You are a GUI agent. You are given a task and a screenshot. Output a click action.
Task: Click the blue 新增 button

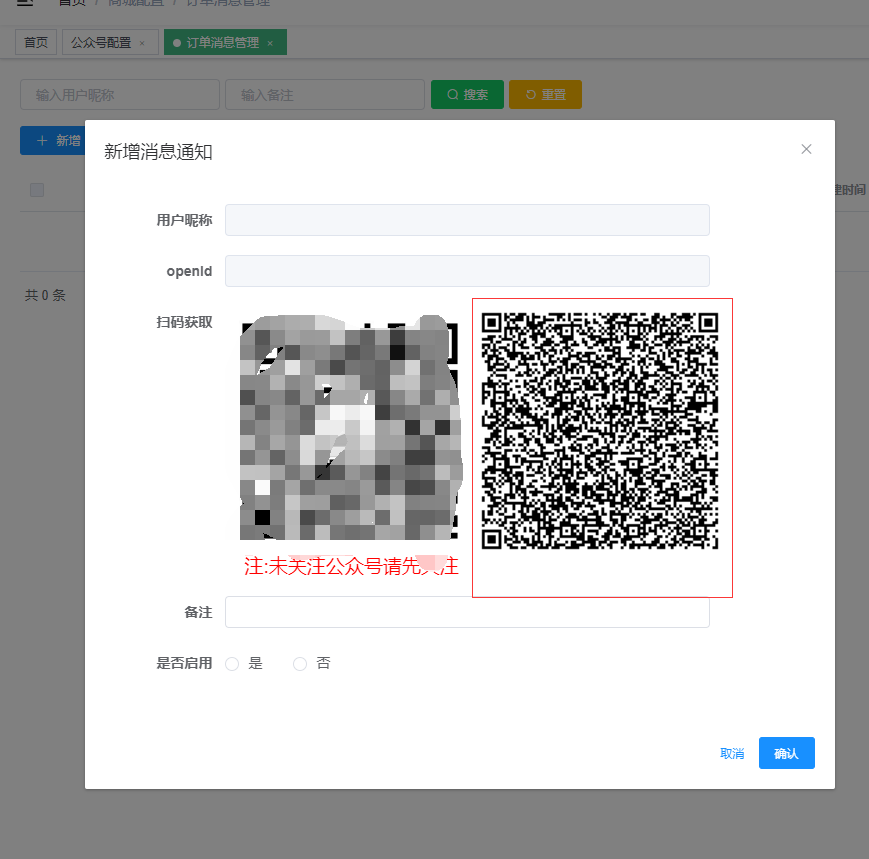tap(53, 141)
